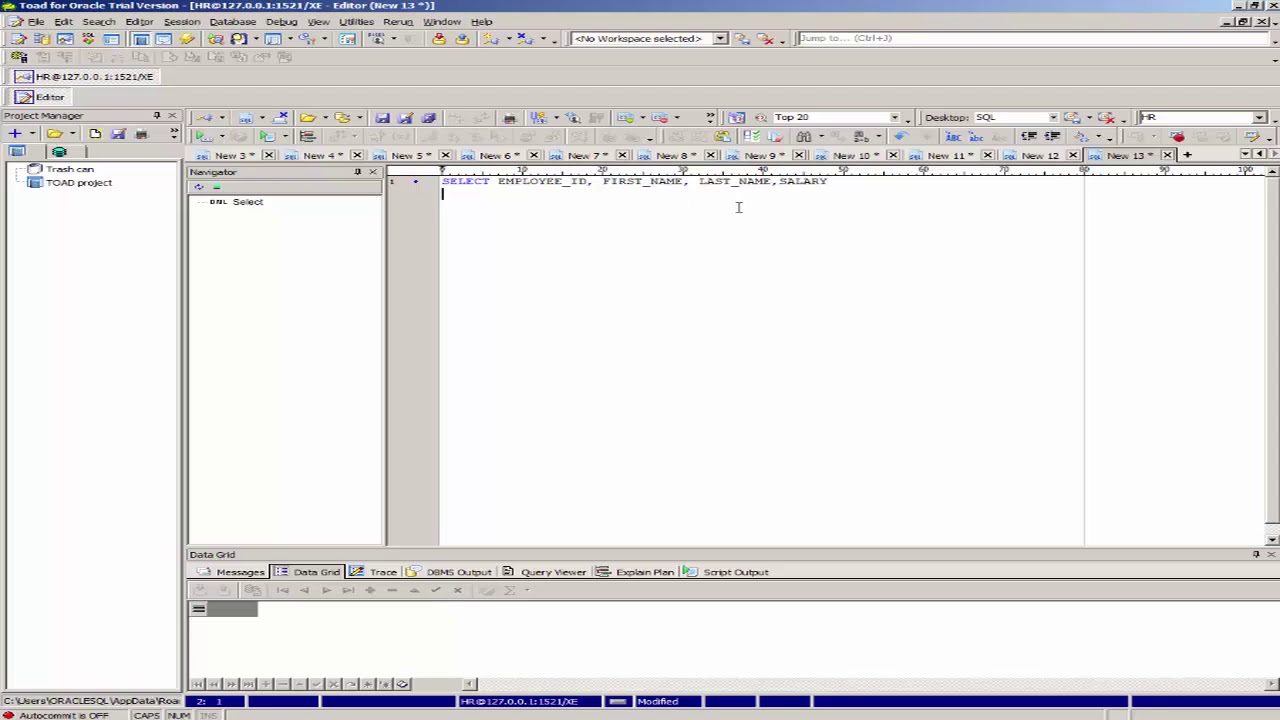The height and width of the screenshot is (720, 1280).
Task: Click the editor vertical scrollbar down arrow
Action: (1272, 540)
